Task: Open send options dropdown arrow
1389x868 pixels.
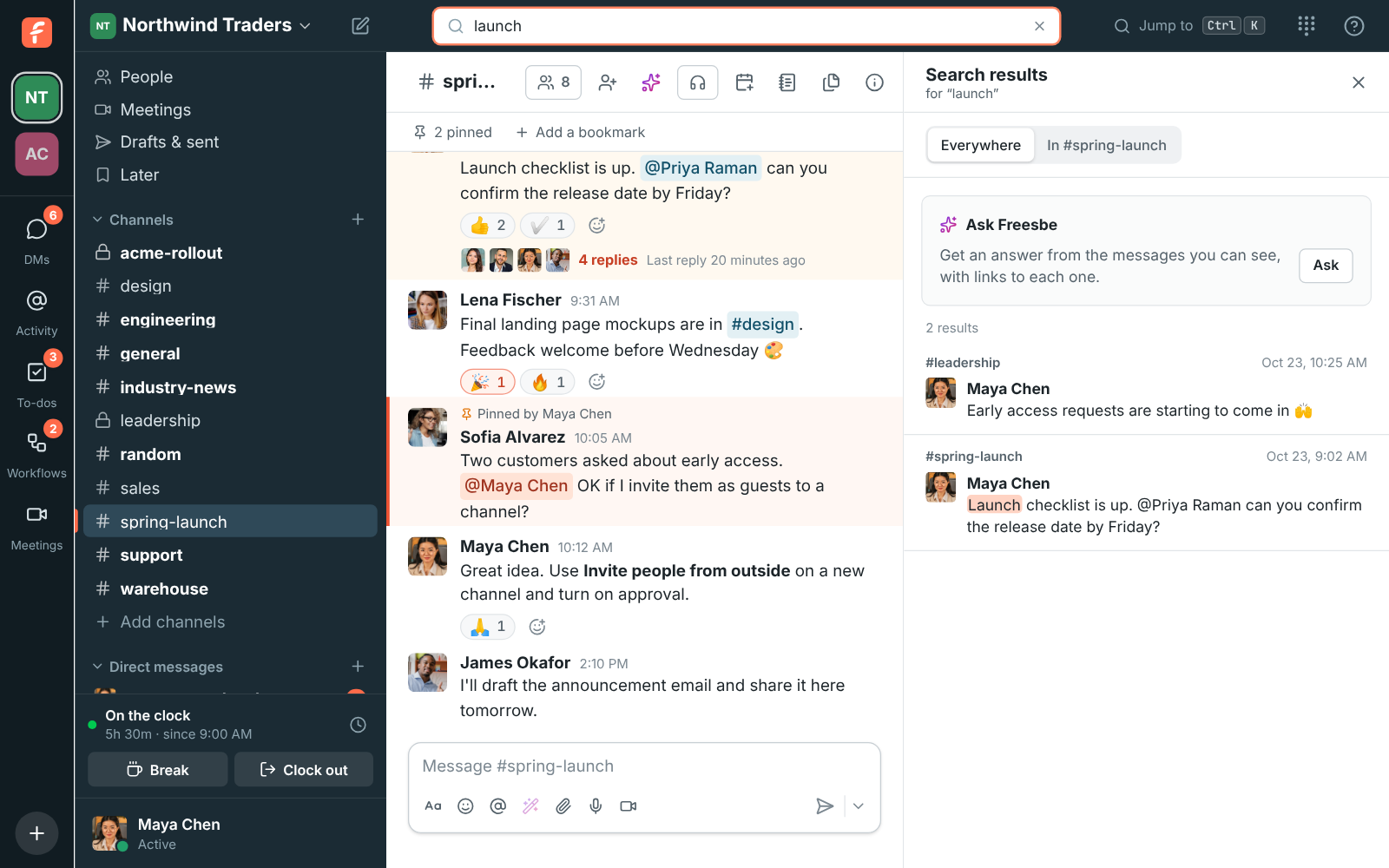Action: coord(859,806)
